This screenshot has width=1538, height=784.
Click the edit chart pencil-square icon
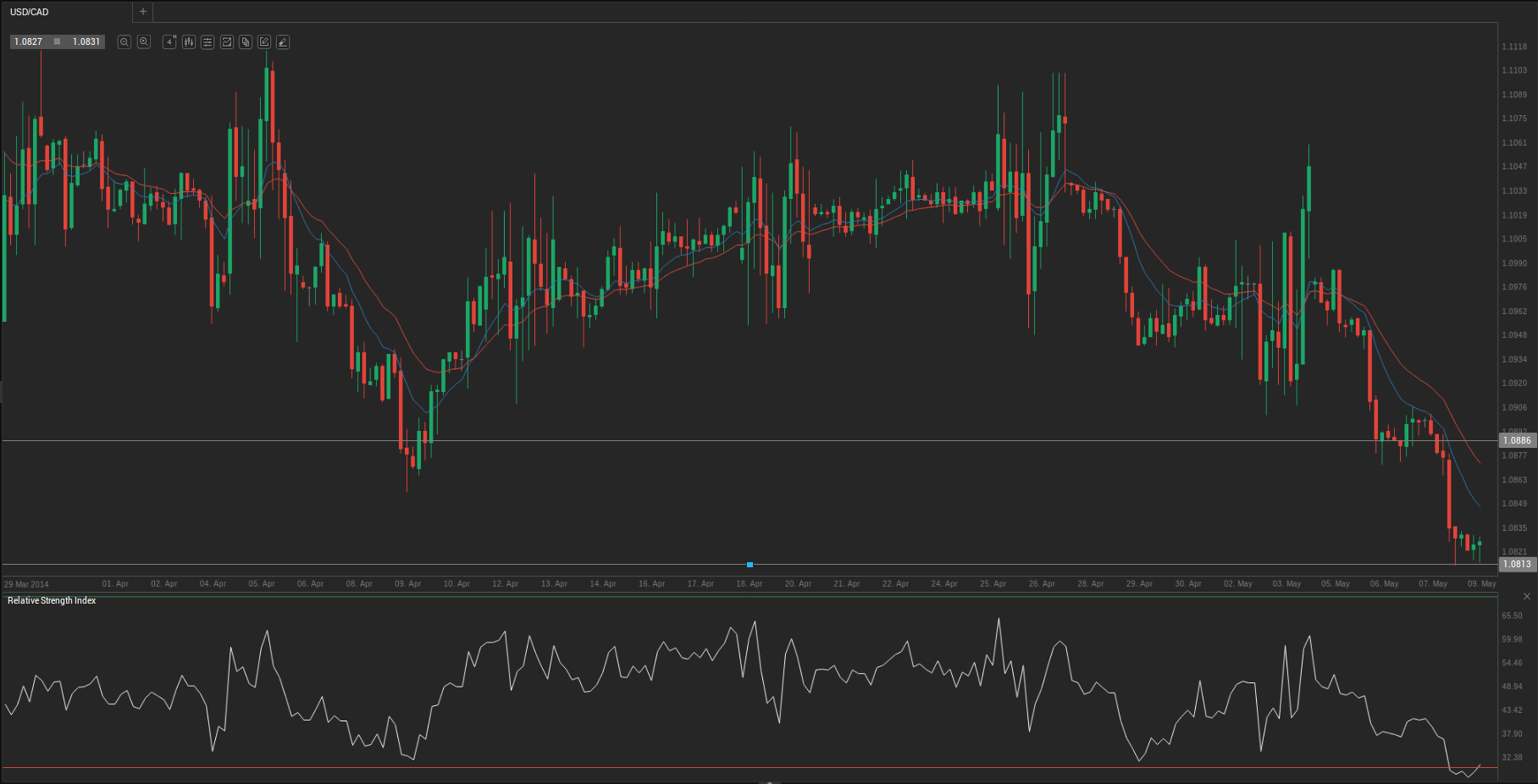click(264, 41)
